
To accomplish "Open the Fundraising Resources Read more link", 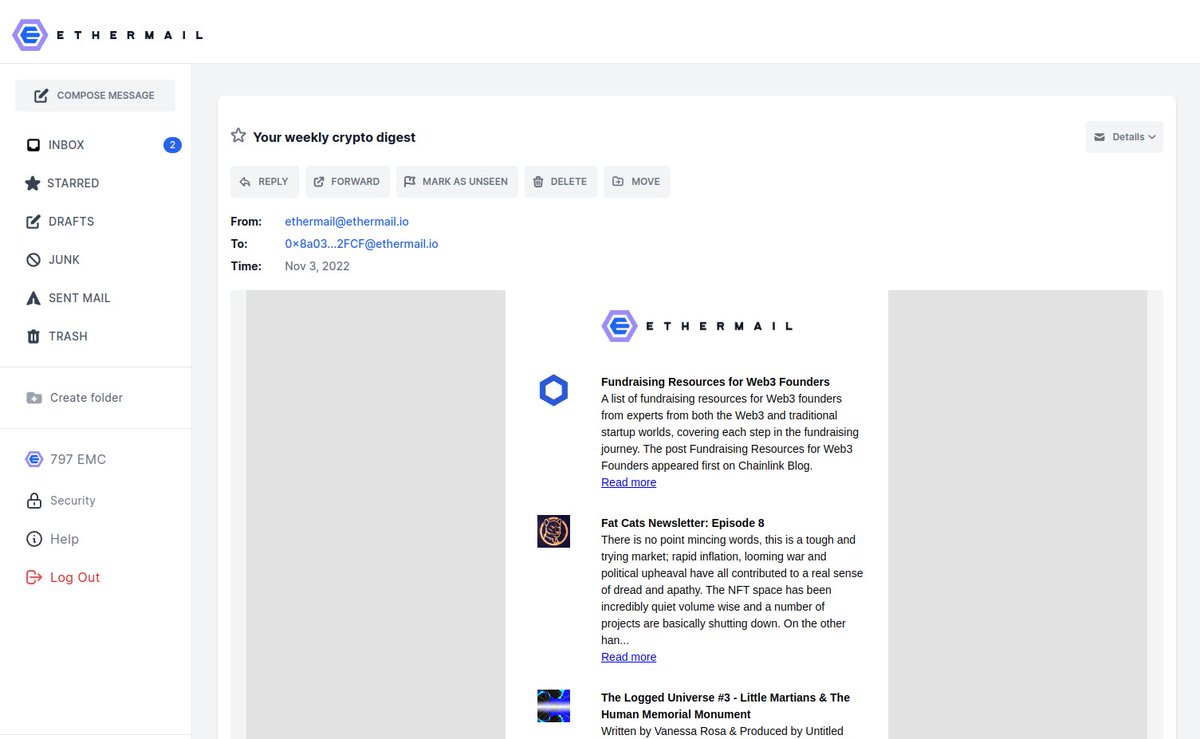I will click(628, 482).
